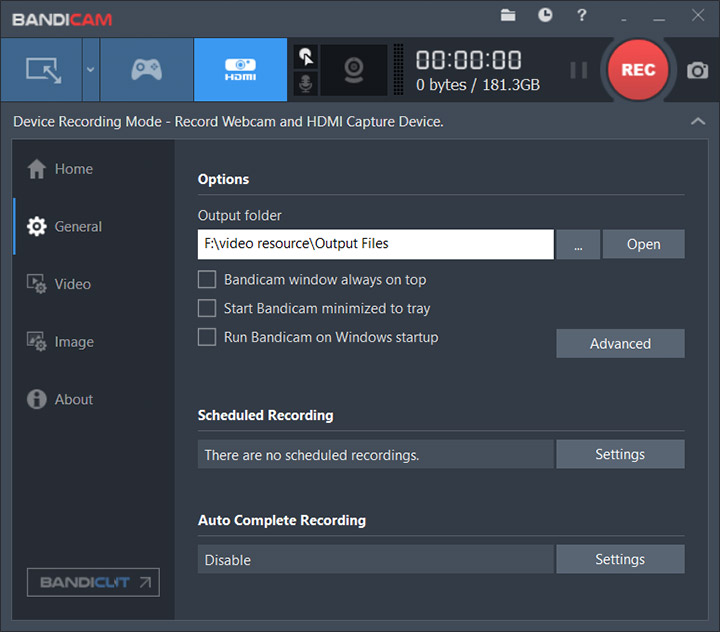Toggle mouse cursor recording icon

pos(307,57)
